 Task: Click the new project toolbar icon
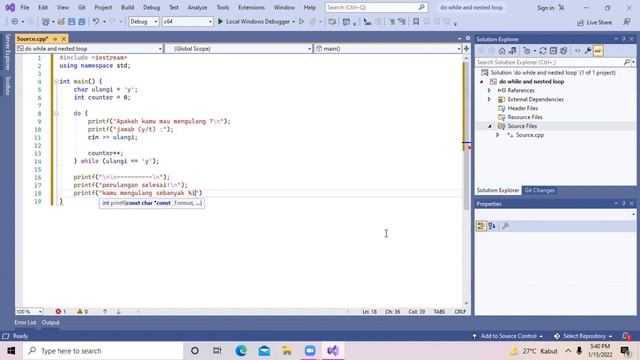(x=46, y=22)
